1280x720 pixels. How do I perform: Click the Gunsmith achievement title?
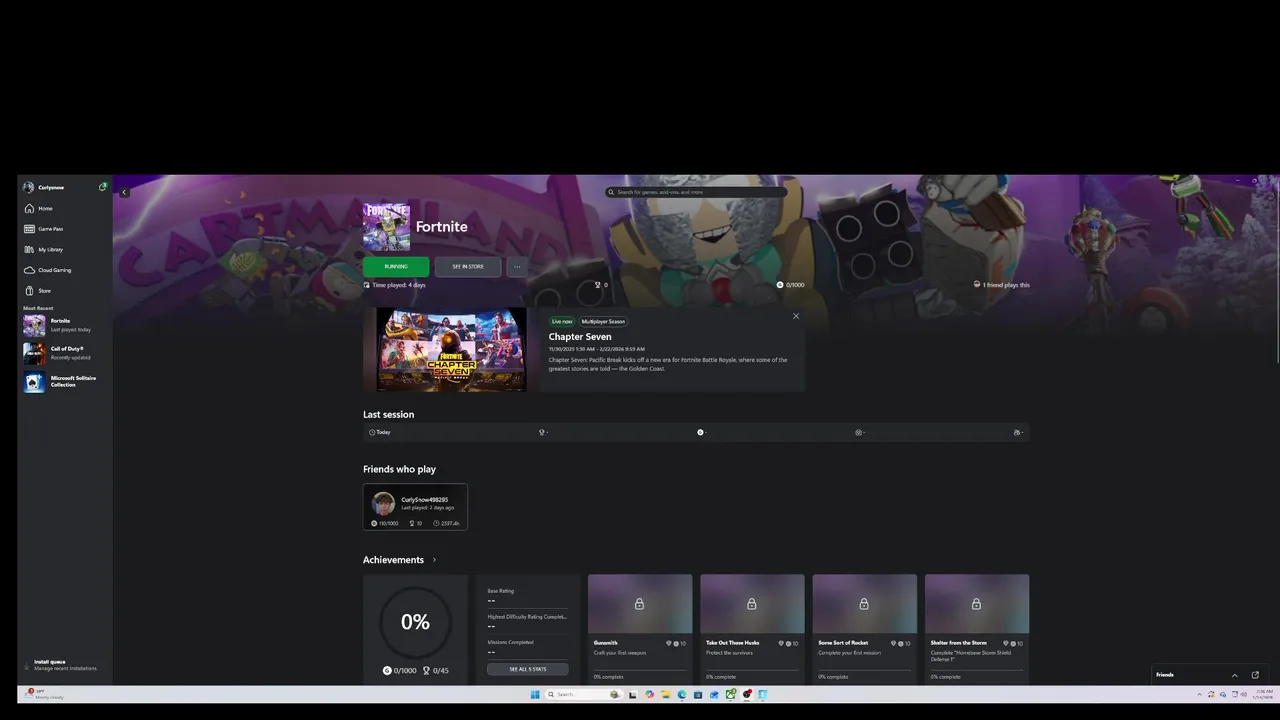click(606, 643)
